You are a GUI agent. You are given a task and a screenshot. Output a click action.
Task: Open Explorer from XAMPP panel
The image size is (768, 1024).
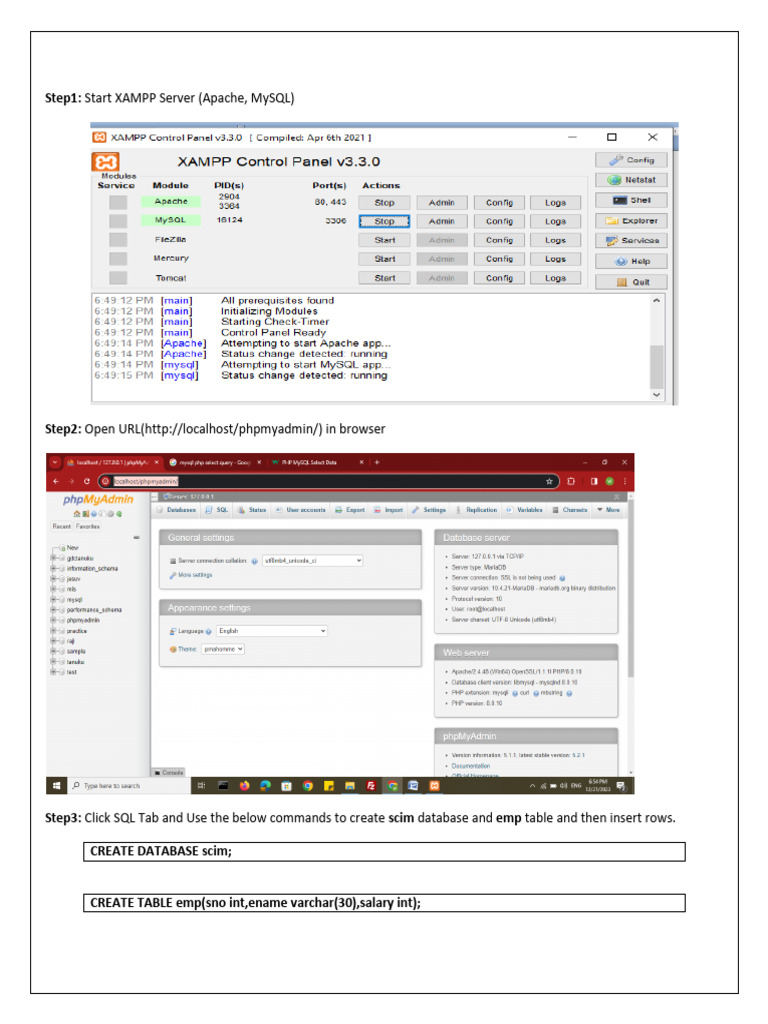pyautogui.click(x=631, y=221)
